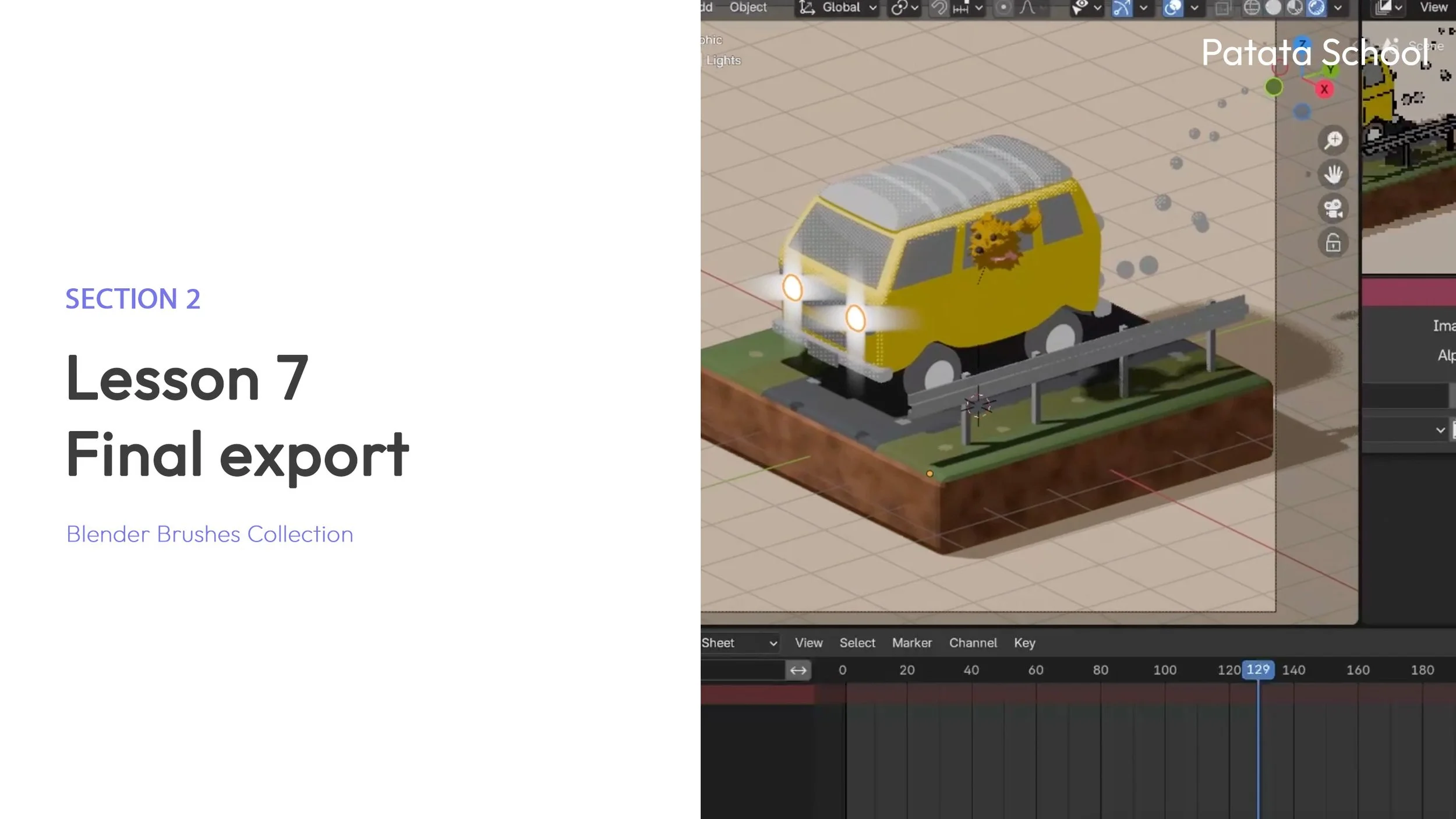Toggle the camera view icon

(1333, 209)
